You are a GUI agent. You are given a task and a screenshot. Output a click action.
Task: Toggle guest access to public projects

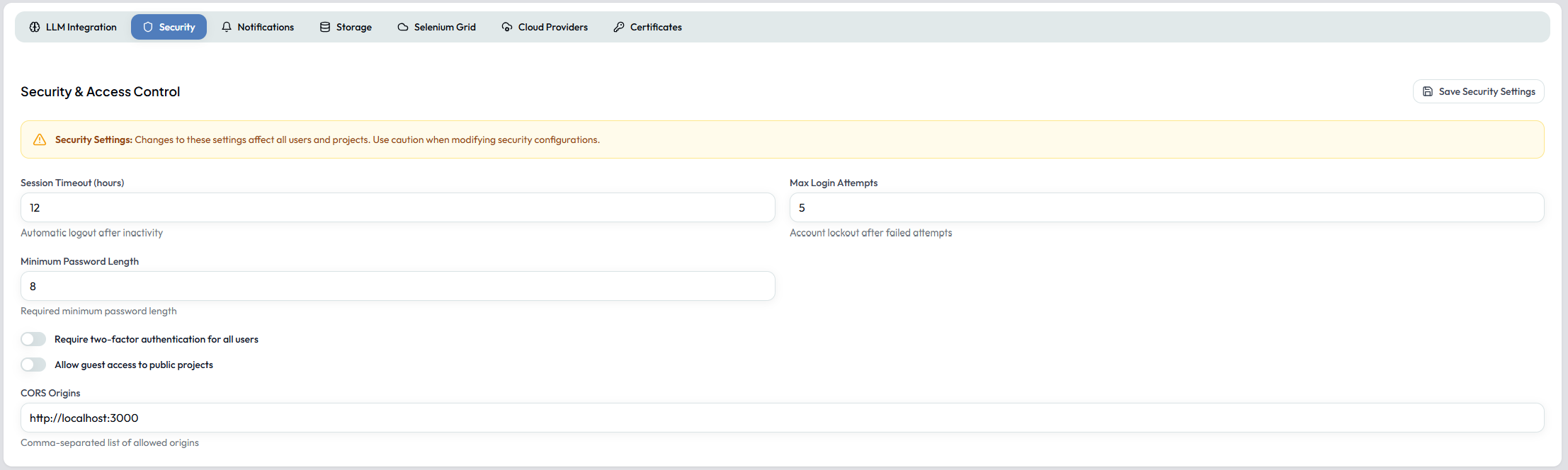33,365
